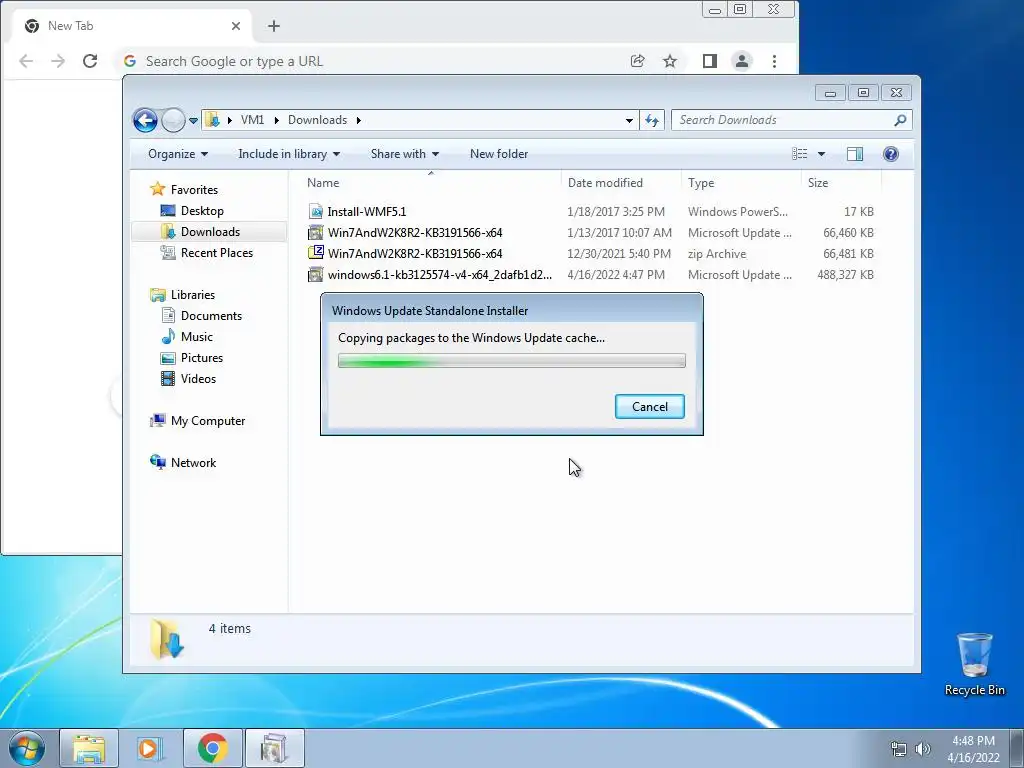This screenshot has height=768, width=1024.
Task: Click the magnifier icon in the Search Downloads box
Action: 900,120
